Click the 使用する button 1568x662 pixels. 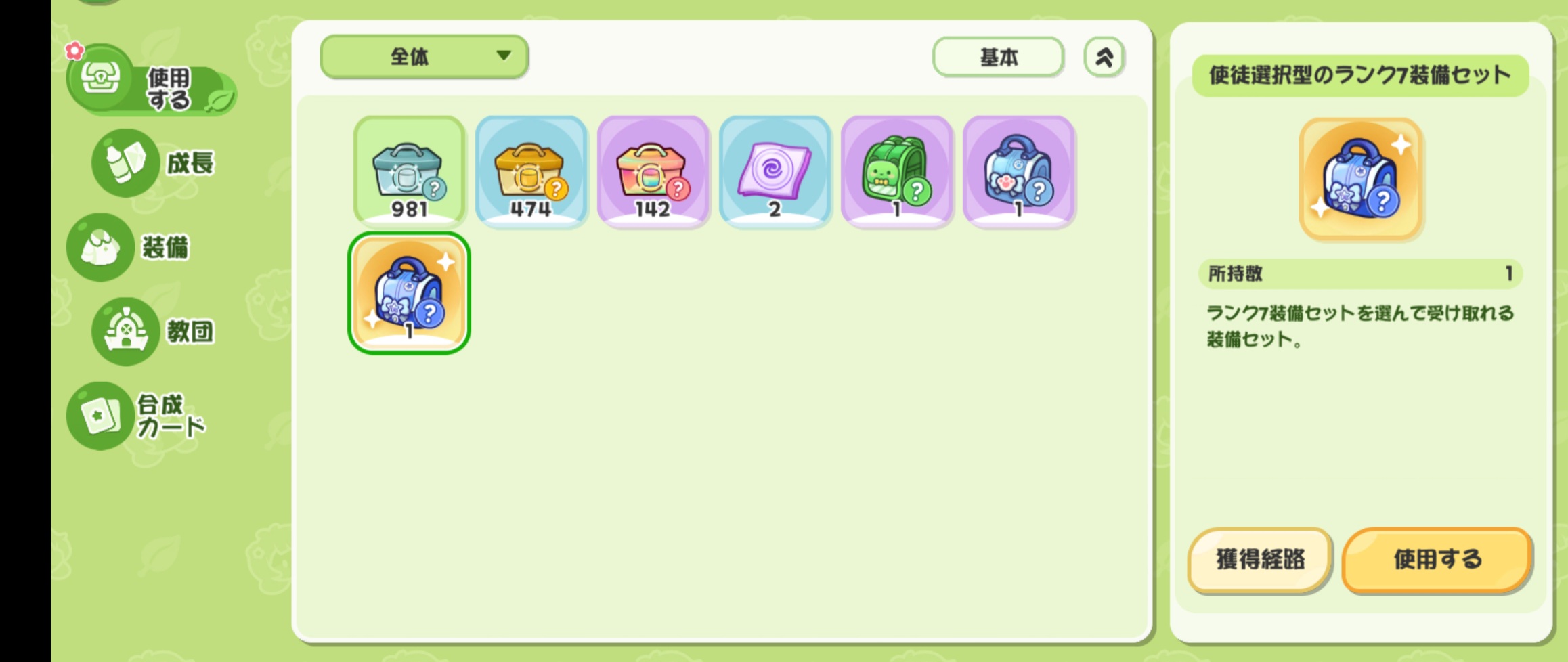1437,560
